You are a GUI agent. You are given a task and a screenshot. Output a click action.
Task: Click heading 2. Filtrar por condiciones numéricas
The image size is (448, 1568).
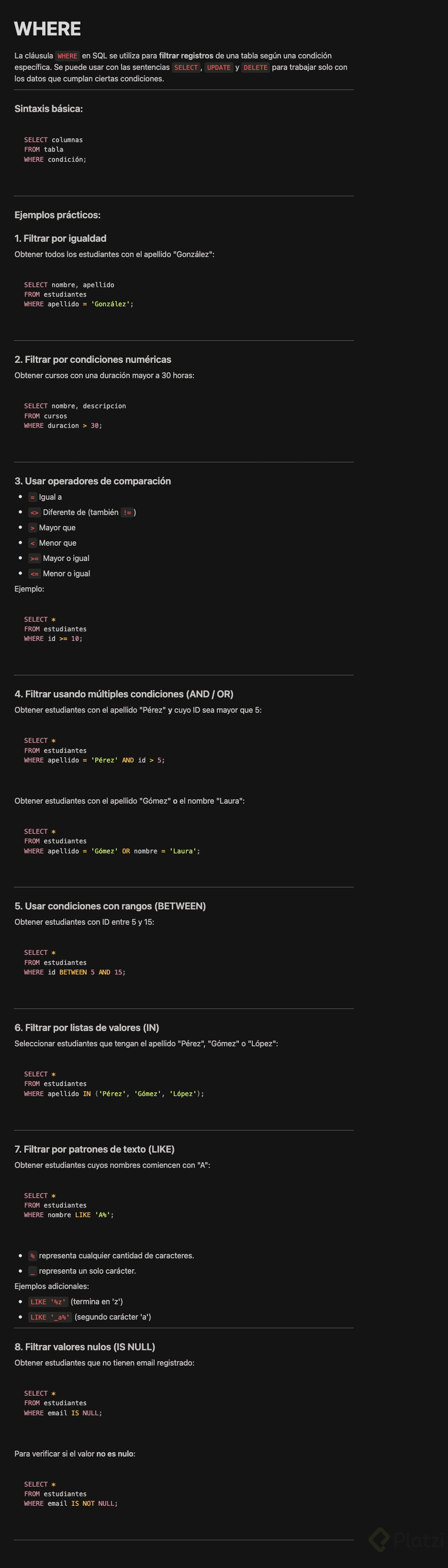click(x=92, y=360)
